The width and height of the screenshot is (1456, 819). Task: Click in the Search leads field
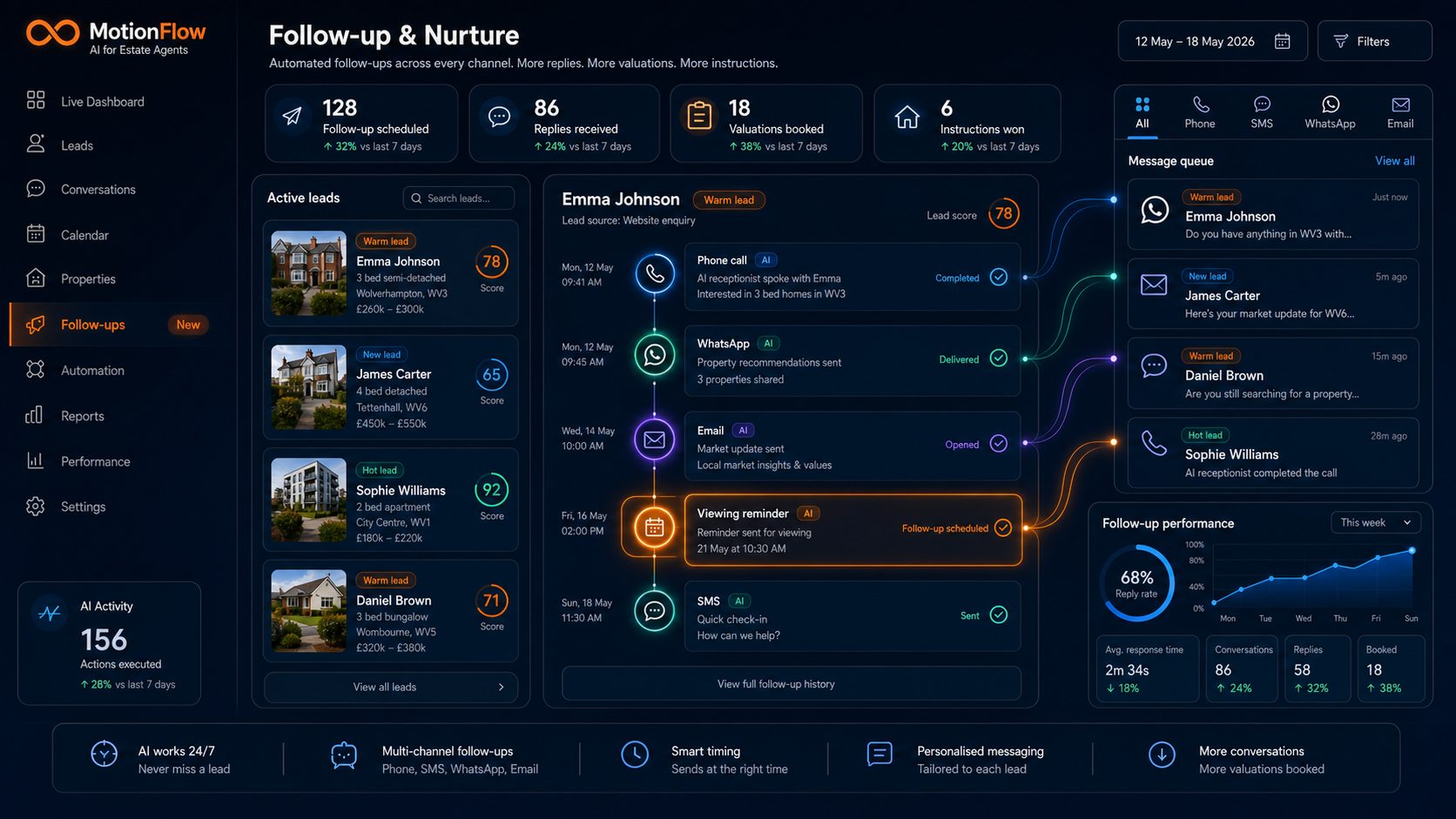[x=458, y=198]
